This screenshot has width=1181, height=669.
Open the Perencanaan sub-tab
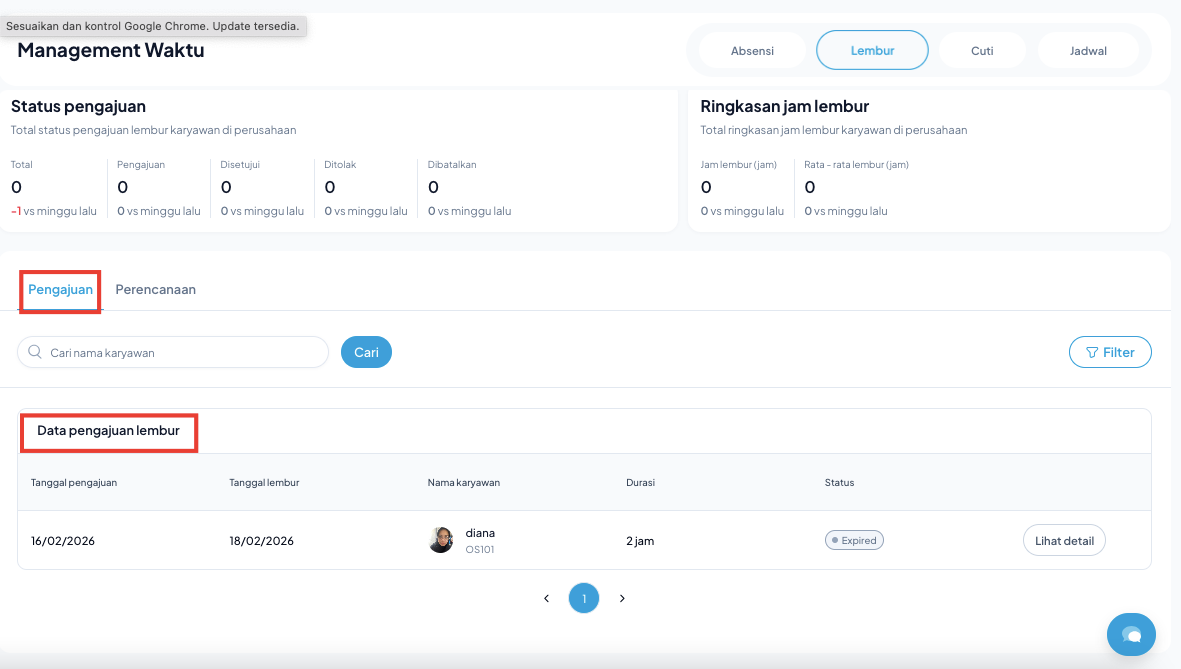coord(155,290)
